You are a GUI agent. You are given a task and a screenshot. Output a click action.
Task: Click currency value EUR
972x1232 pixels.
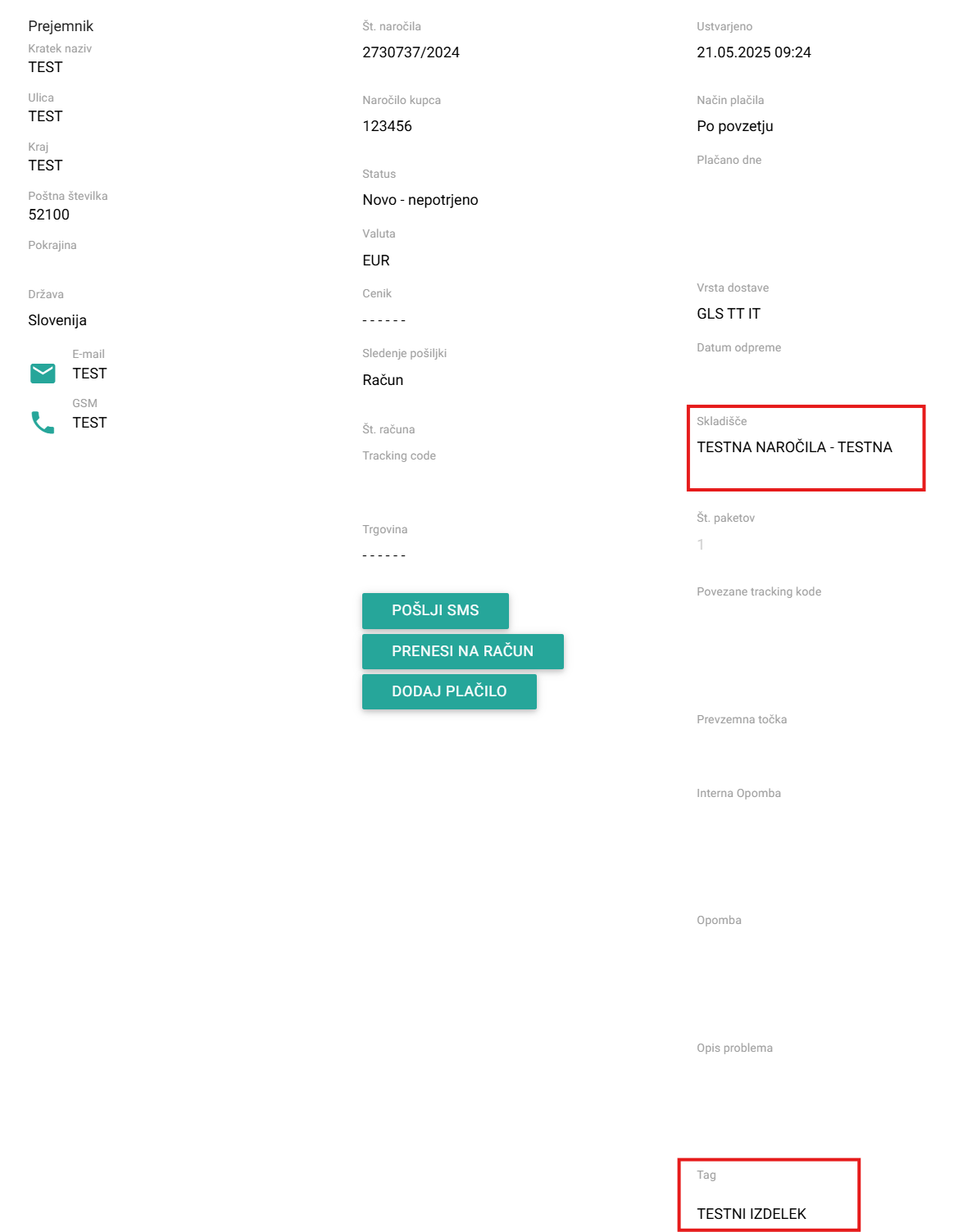(376, 260)
